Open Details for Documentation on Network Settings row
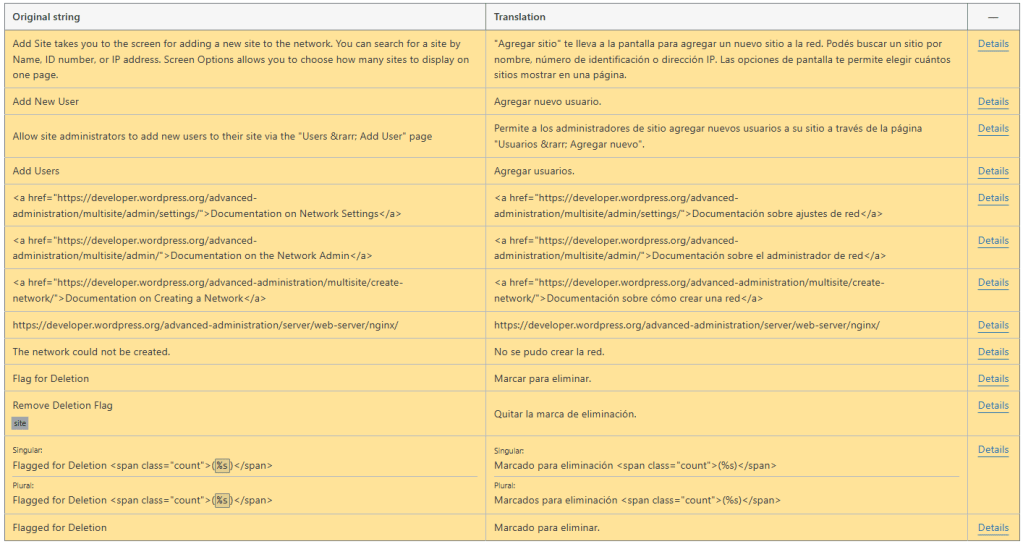The width and height of the screenshot is (1023, 544). pos(992,198)
